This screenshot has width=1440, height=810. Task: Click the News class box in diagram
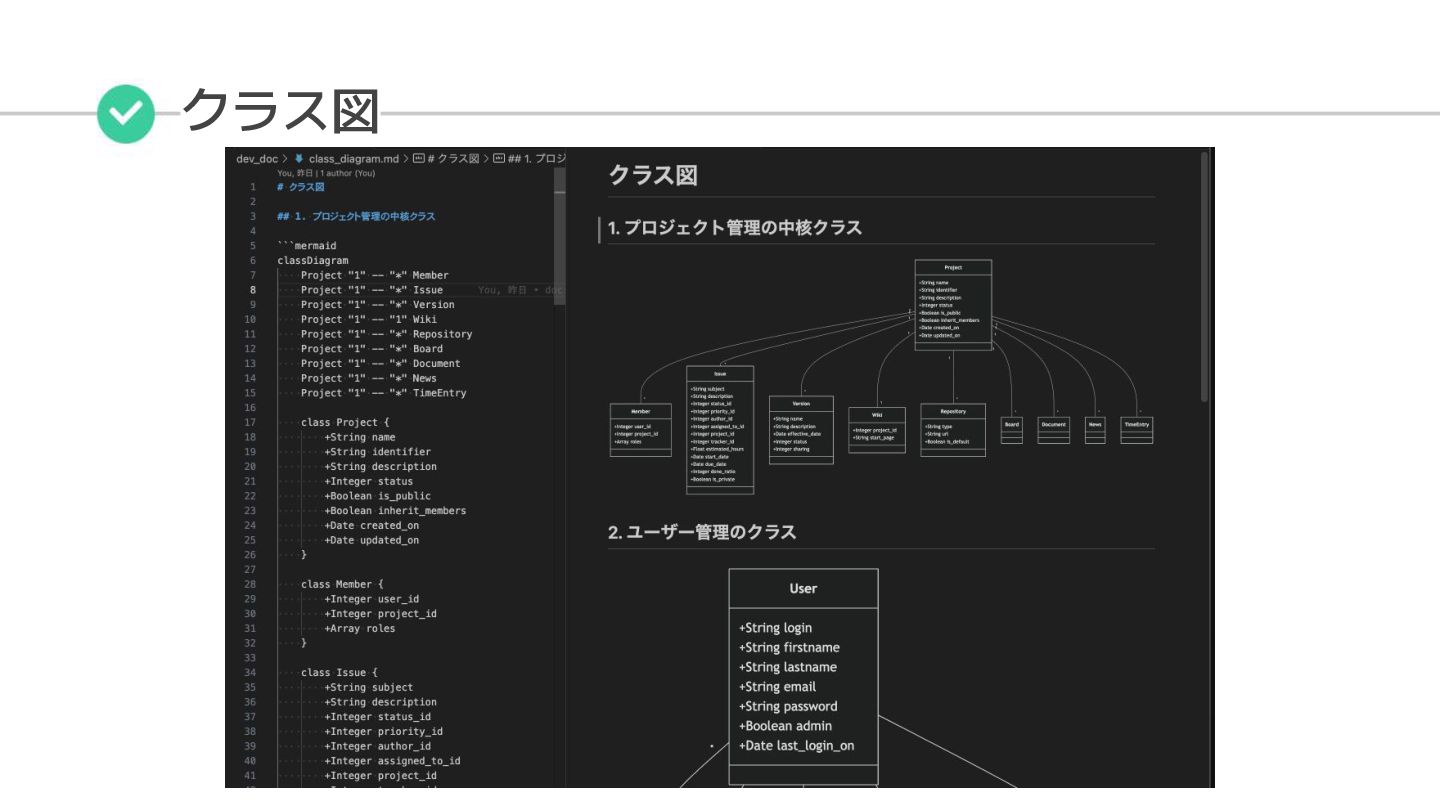(1095, 430)
